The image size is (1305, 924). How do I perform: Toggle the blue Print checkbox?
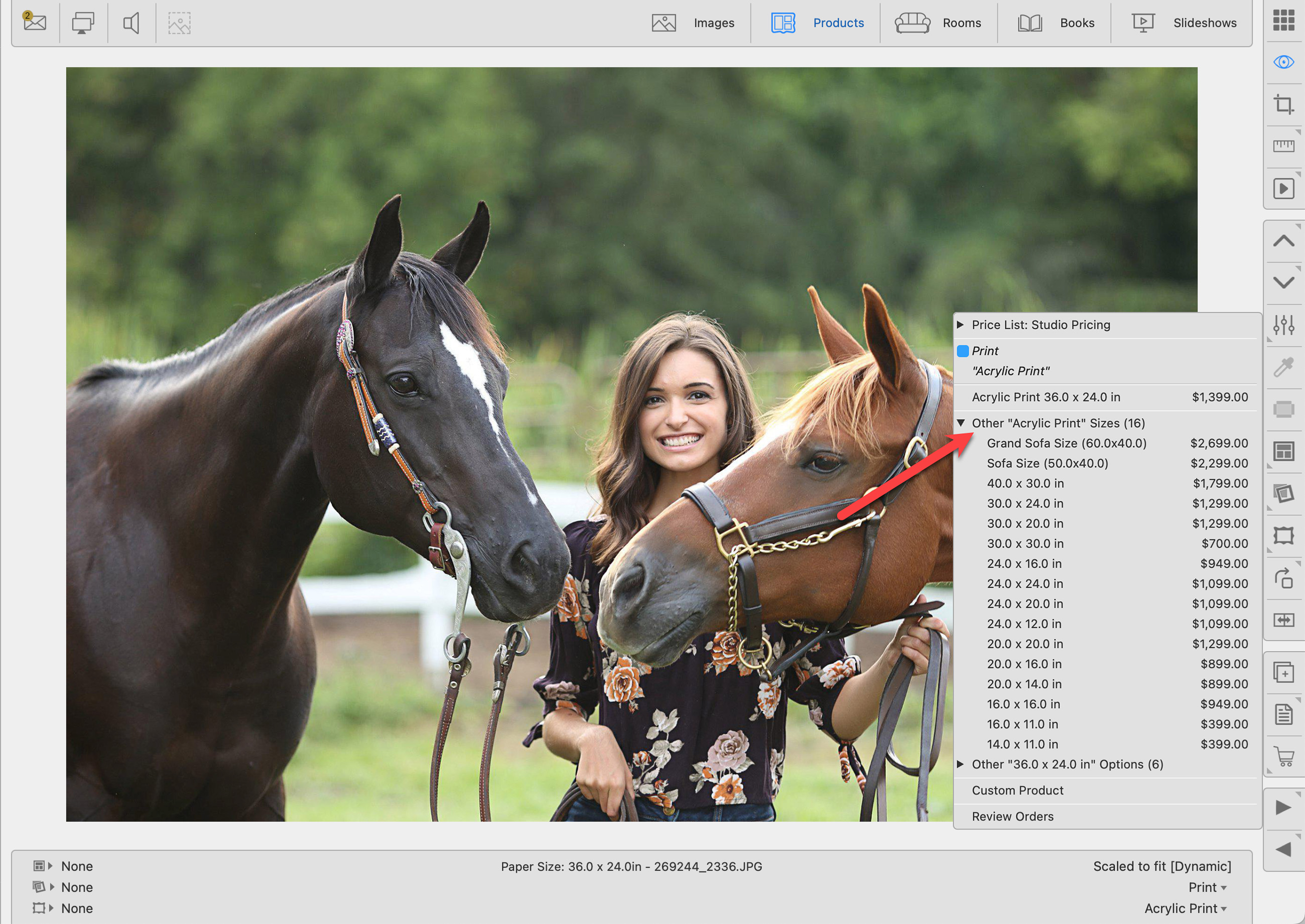pos(963,351)
